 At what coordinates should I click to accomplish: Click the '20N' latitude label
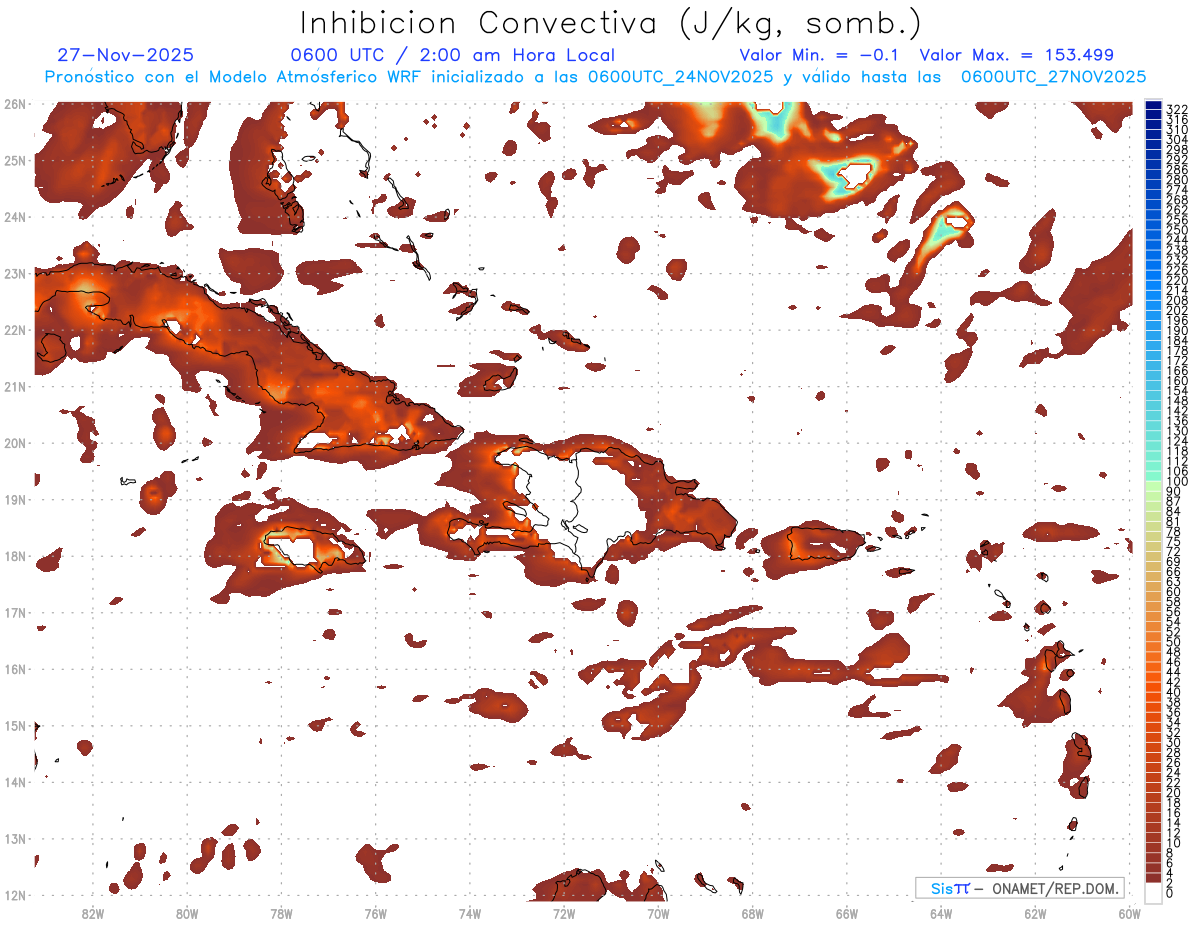click(x=14, y=443)
